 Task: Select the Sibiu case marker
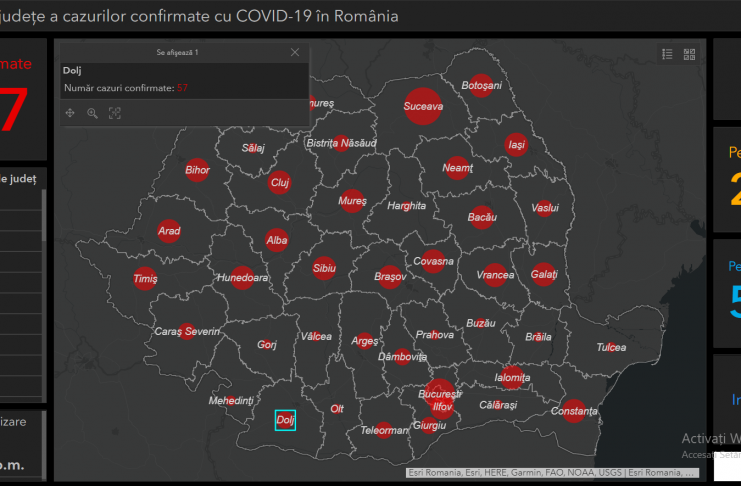click(x=323, y=269)
